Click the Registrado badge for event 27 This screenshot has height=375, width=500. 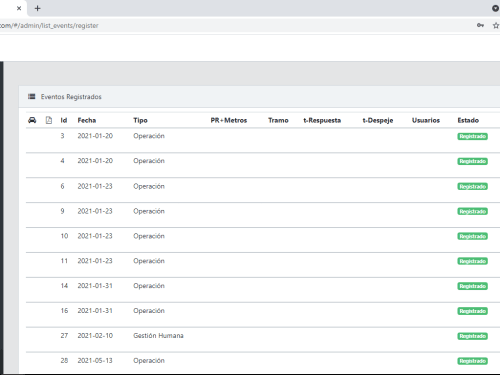tap(472, 336)
